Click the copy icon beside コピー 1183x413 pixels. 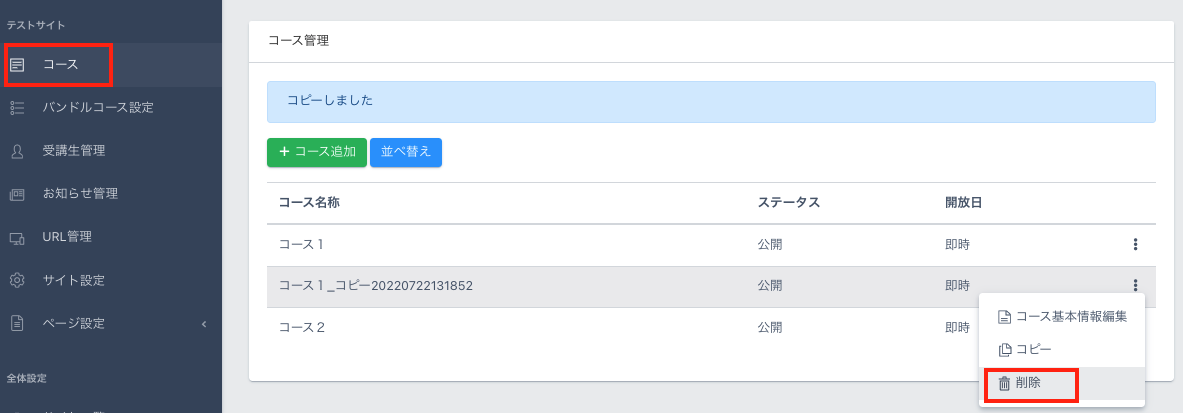point(1004,350)
